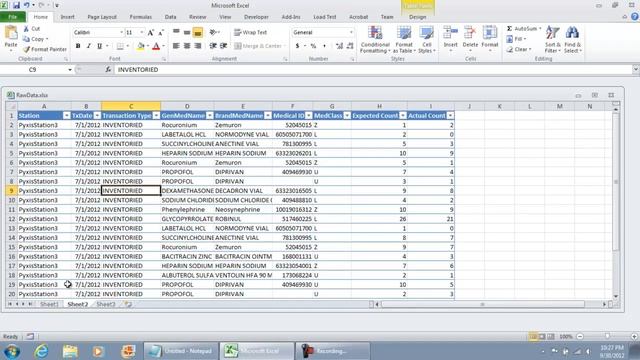640x360 pixels.
Task: Apply Accounting dollar format
Action: pyautogui.click(x=297, y=46)
